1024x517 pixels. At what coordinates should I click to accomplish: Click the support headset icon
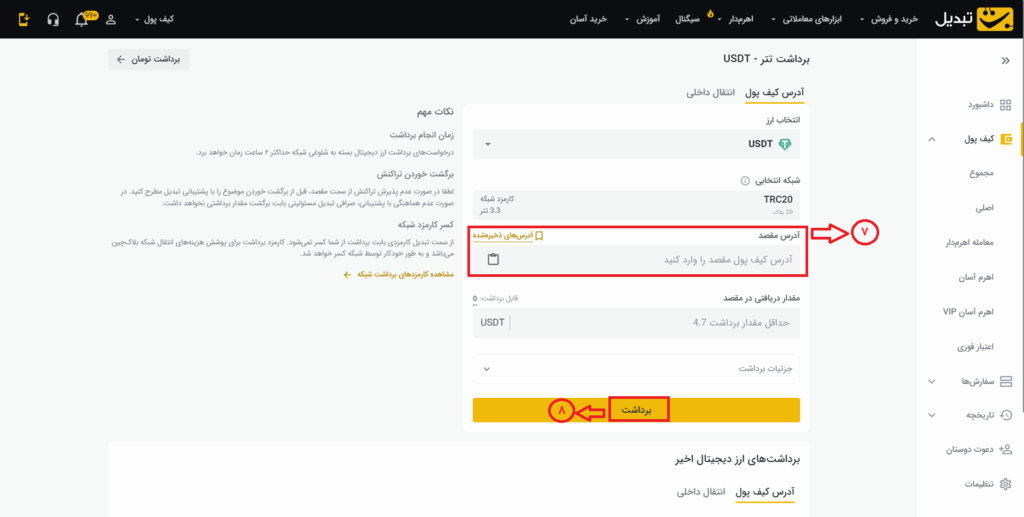[53, 19]
